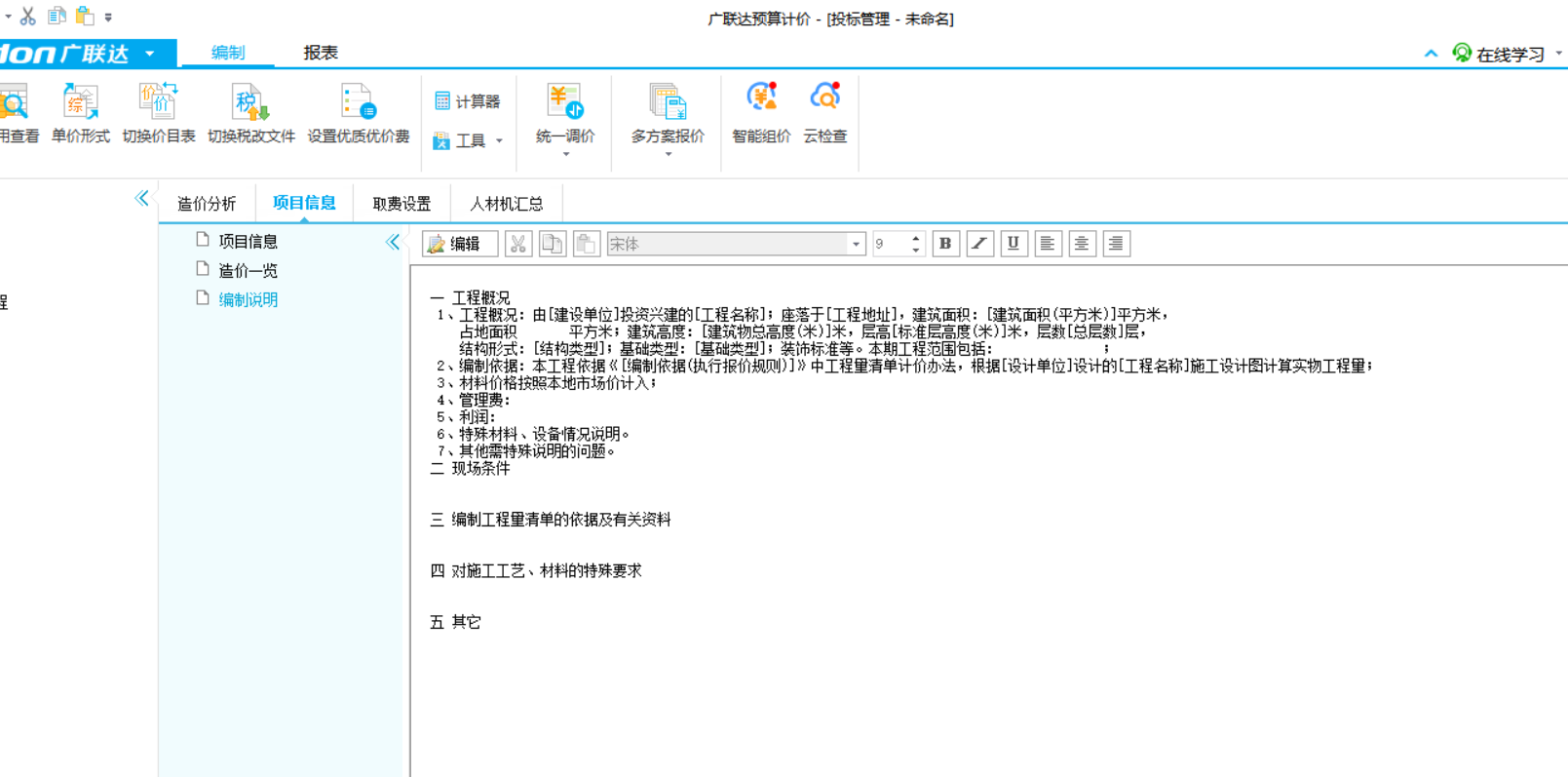Center align text
Viewport: 1568px width, 777px height.
click(x=1082, y=244)
